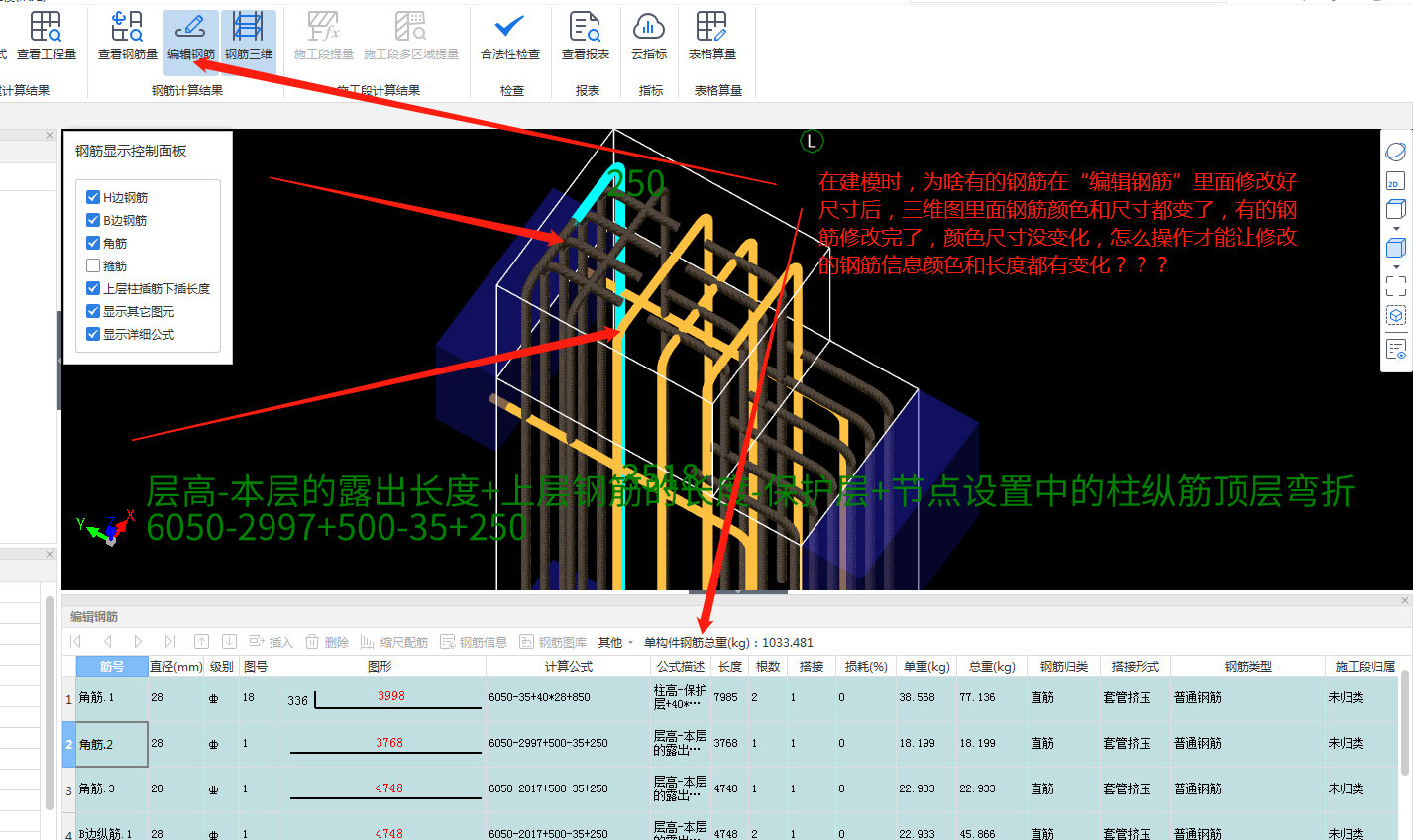This screenshot has width=1413, height=840.
Task: Click the 编辑钢筋 panel title
Action: tap(94, 616)
